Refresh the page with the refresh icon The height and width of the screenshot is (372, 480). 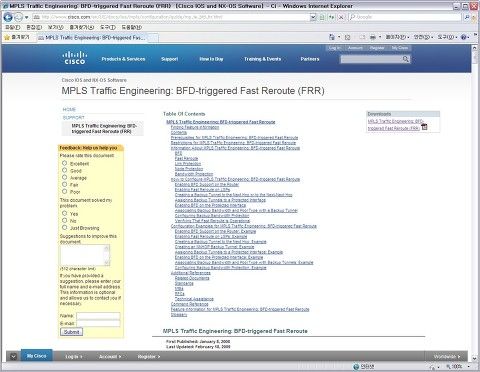coord(332,17)
